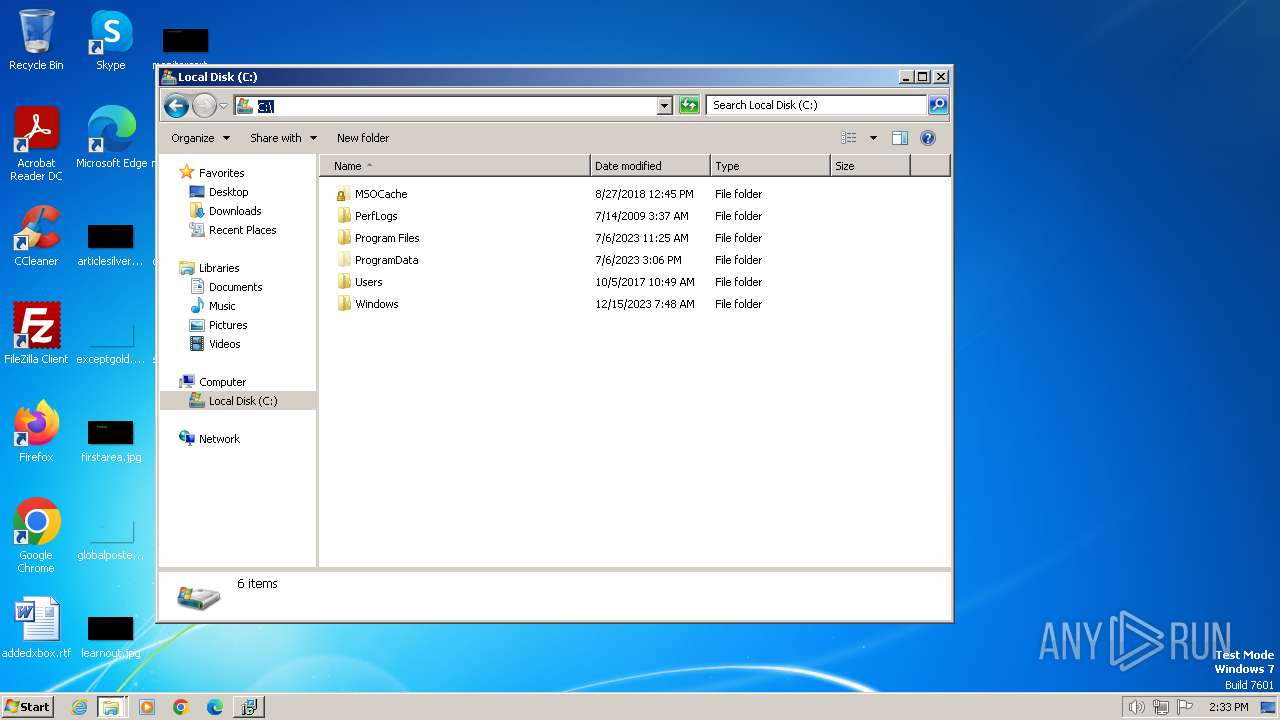Go back using the Explorer Back arrow

click(x=176, y=105)
